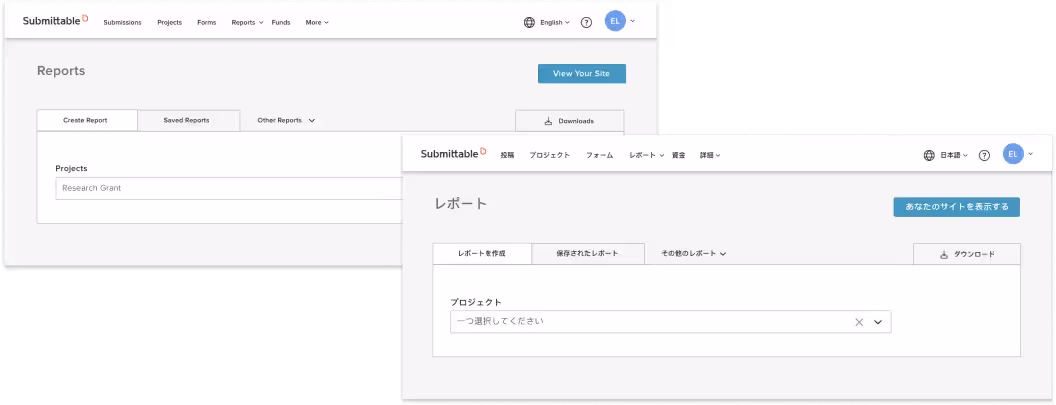This screenshot has width=1056, height=405.
Task: Click the download icon in Downloads tab
Action: pyautogui.click(x=548, y=121)
